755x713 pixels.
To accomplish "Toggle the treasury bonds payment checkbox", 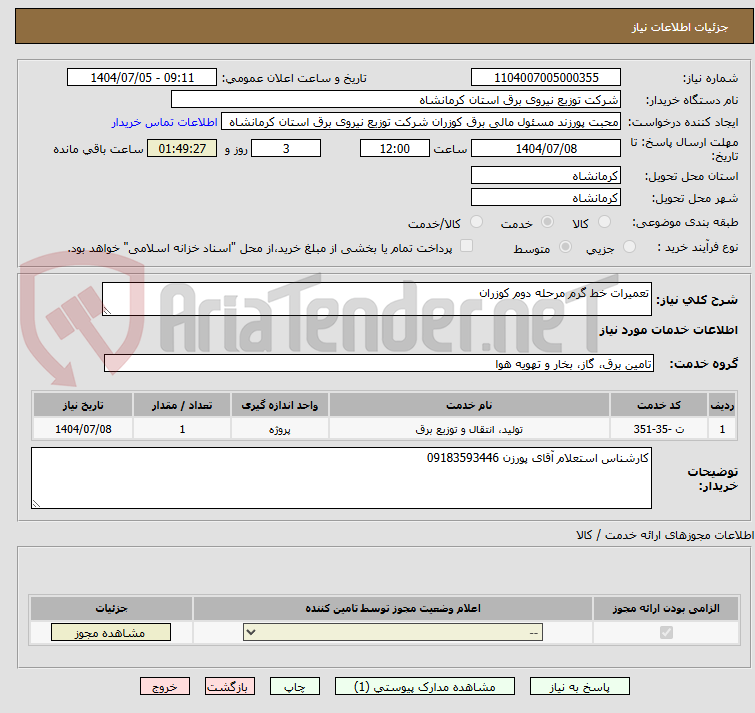I will (466, 247).
